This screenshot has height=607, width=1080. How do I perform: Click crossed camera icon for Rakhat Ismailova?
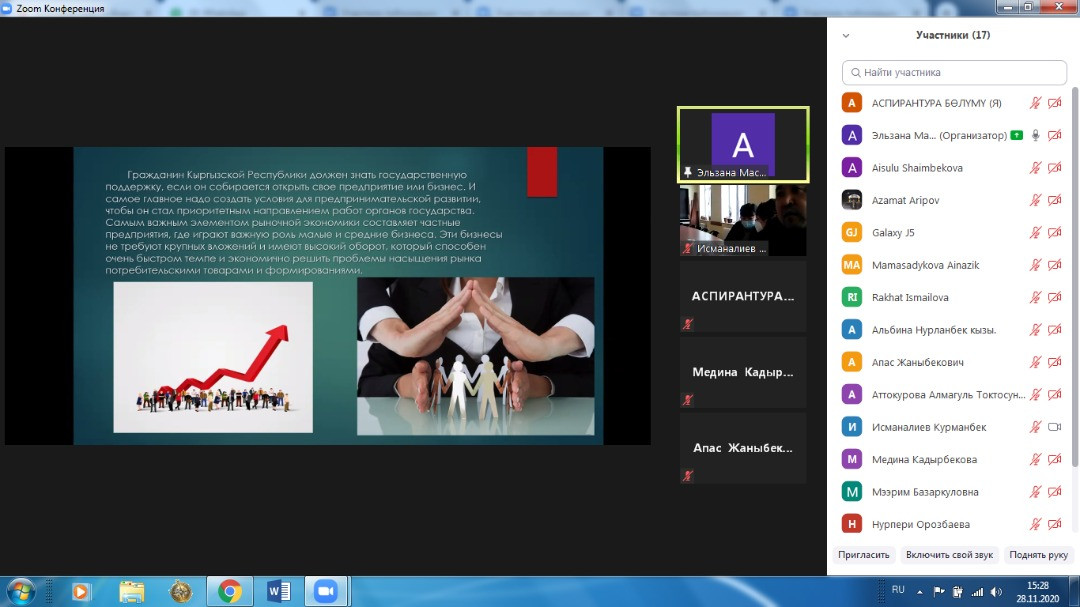pos(1054,298)
